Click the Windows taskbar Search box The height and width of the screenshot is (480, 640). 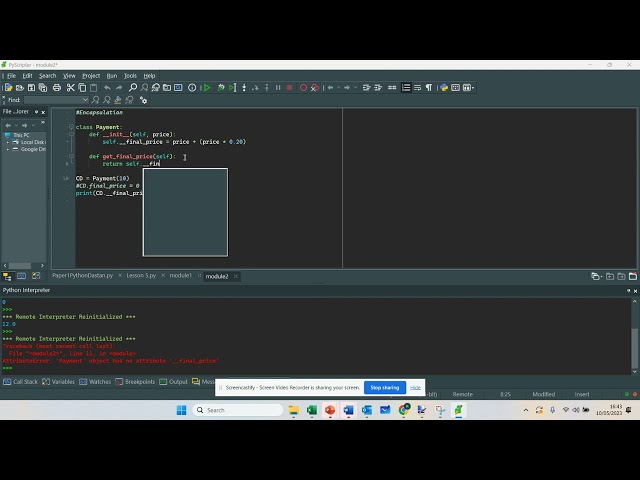(238, 410)
